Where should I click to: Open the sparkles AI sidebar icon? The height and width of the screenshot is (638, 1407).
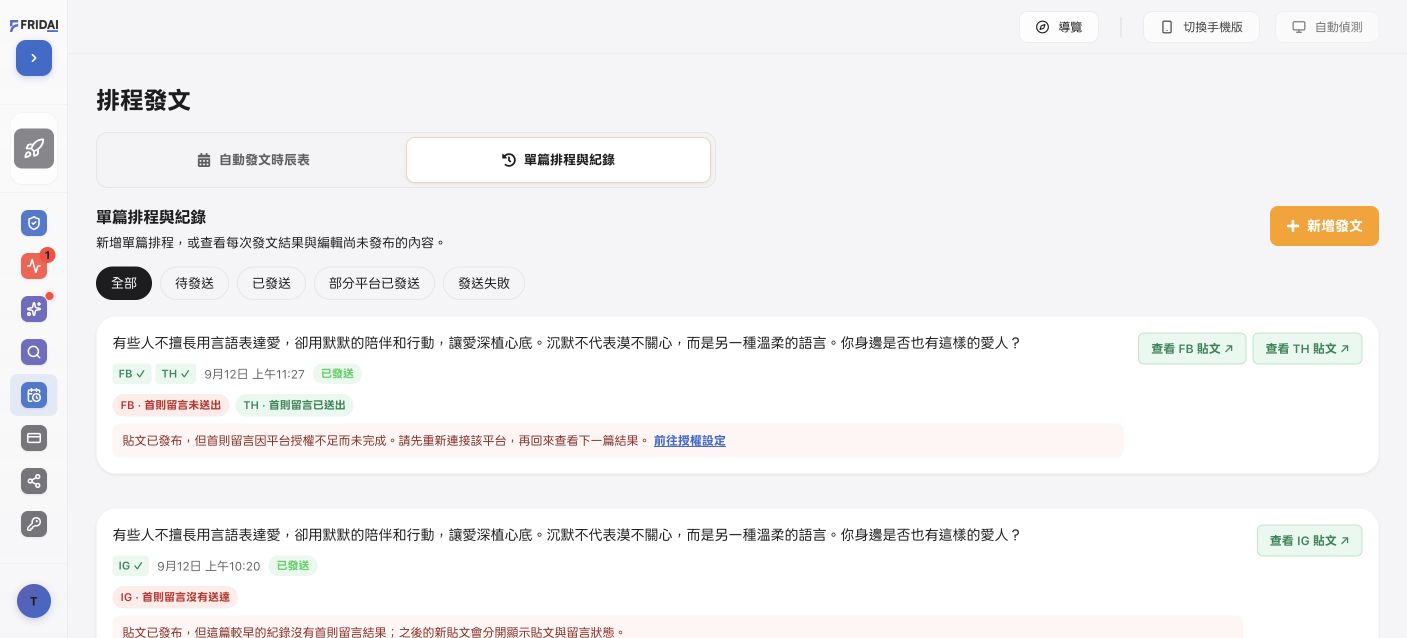pyautogui.click(x=34, y=309)
